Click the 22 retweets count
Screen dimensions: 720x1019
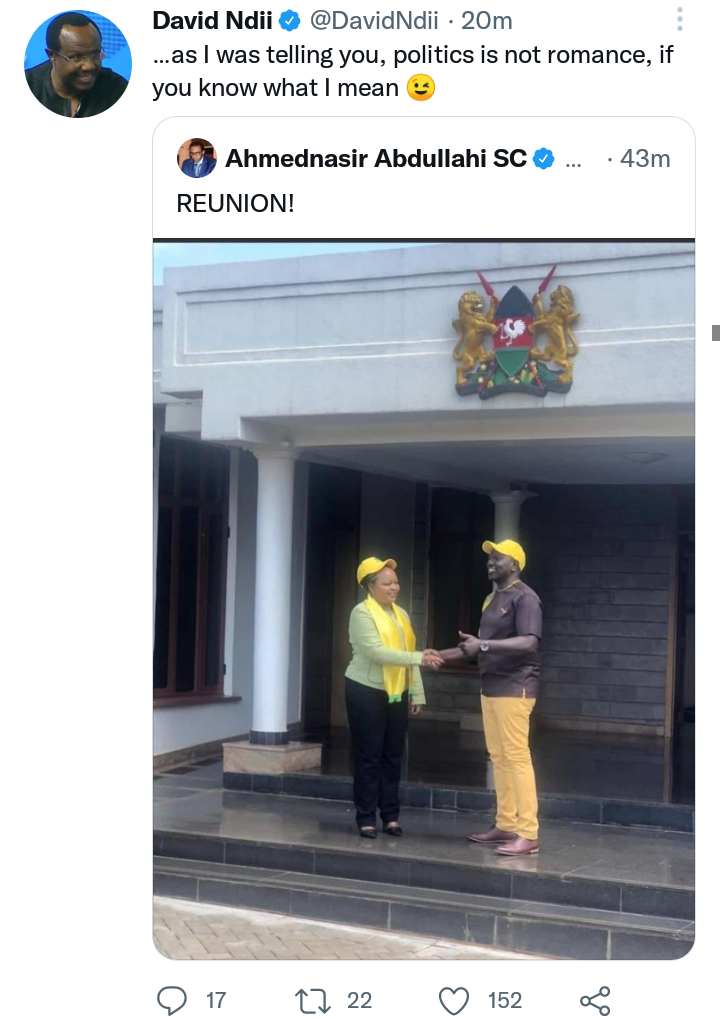tap(359, 1000)
